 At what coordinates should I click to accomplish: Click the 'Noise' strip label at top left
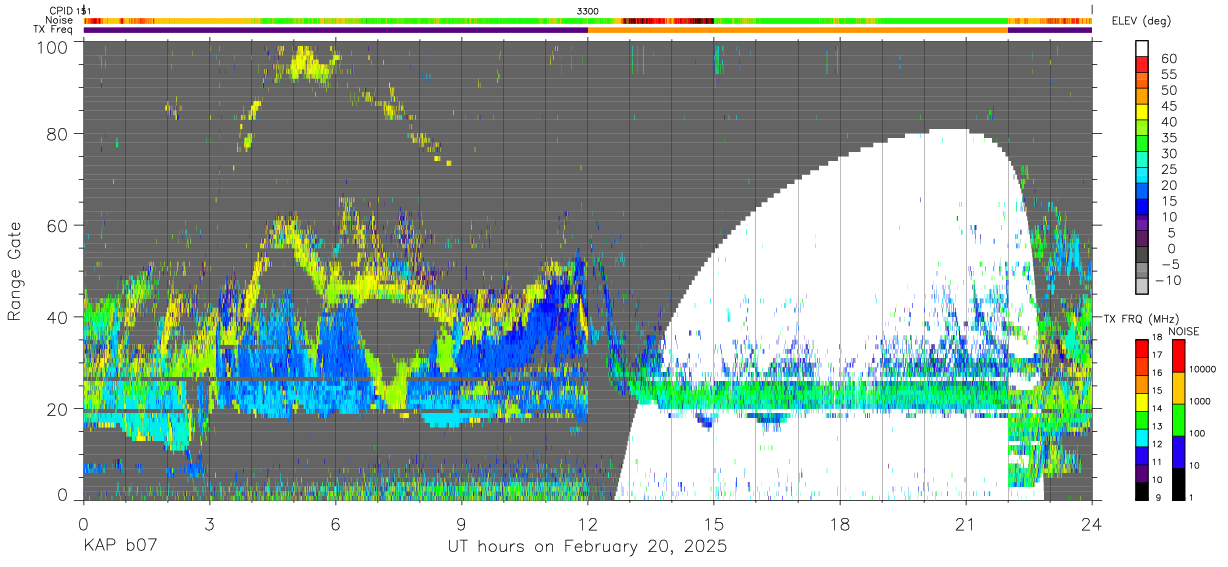59,20
